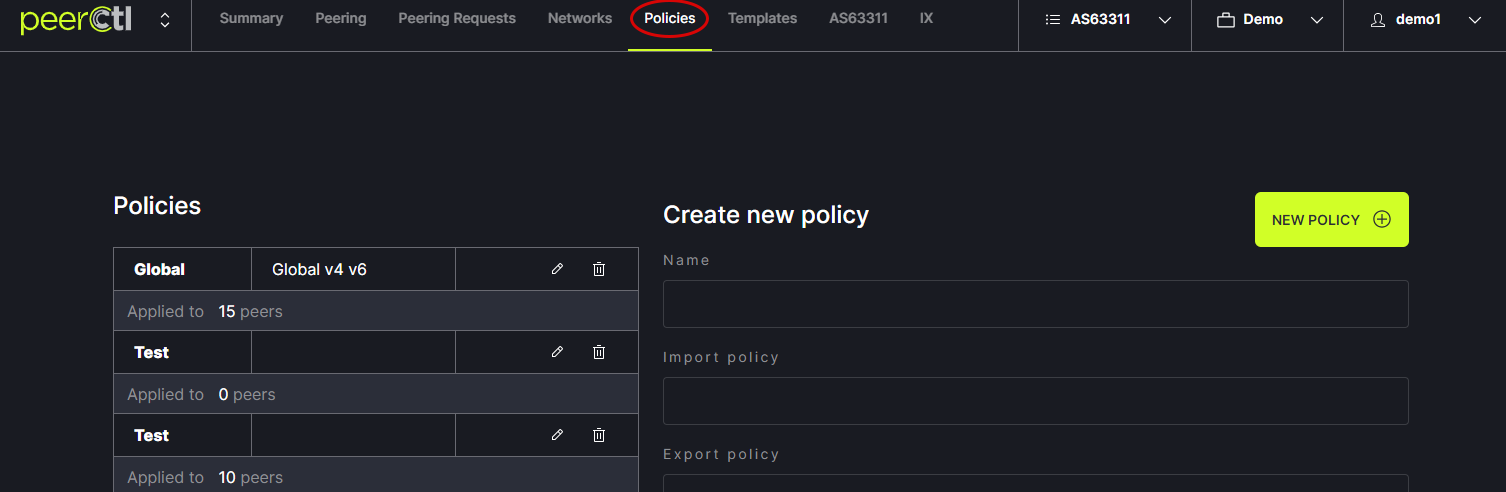Delete the Test policy with 10 peers
The height and width of the screenshot is (492, 1506).
tap(599, 435)
